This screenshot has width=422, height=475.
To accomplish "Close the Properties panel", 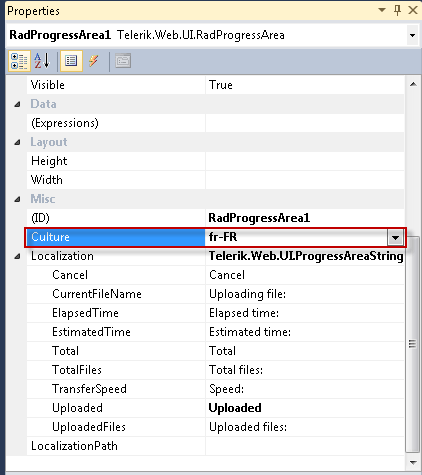I will (413, 10).
